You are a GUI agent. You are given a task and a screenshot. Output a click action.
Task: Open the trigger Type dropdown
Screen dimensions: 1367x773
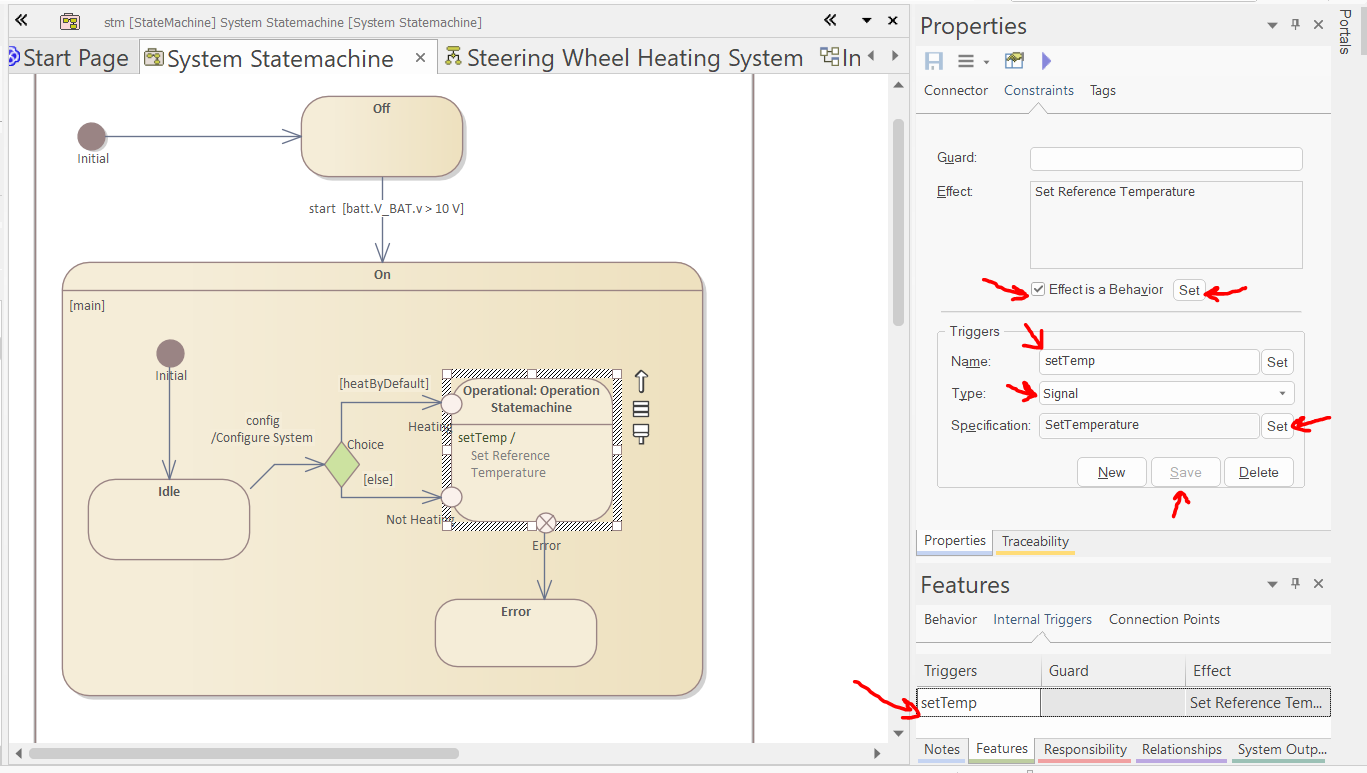pos(1282,394)
